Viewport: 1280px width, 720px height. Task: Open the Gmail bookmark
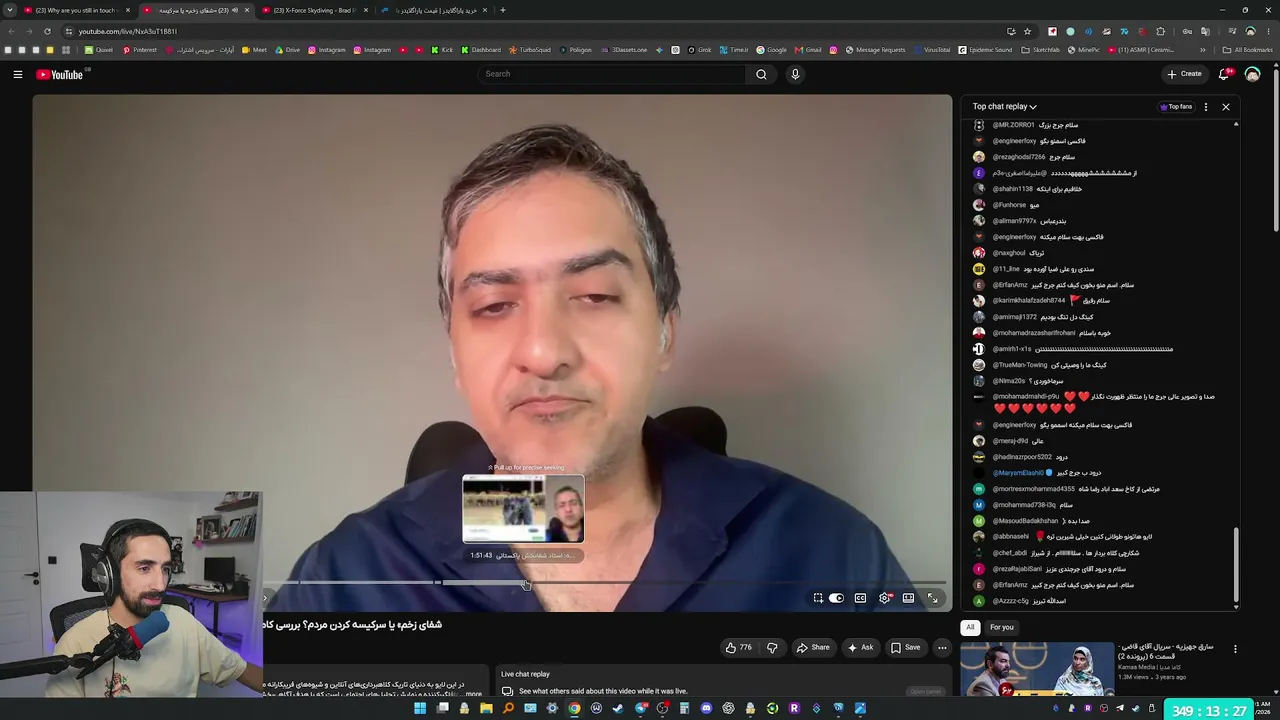coord(808,50)
